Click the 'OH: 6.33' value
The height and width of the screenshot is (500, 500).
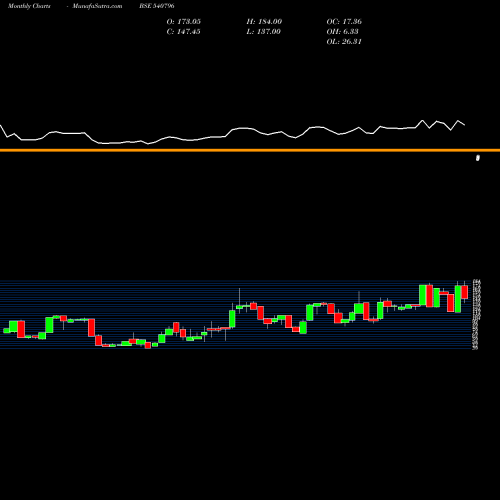tap(342, 31)
